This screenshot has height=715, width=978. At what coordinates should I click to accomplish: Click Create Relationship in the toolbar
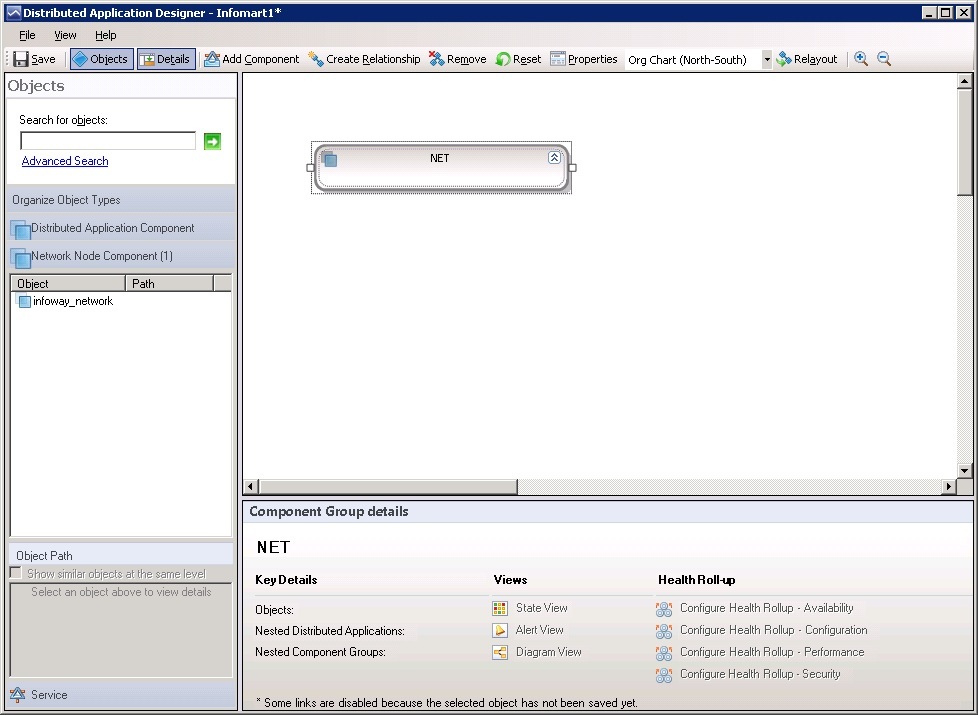point(364,59)
